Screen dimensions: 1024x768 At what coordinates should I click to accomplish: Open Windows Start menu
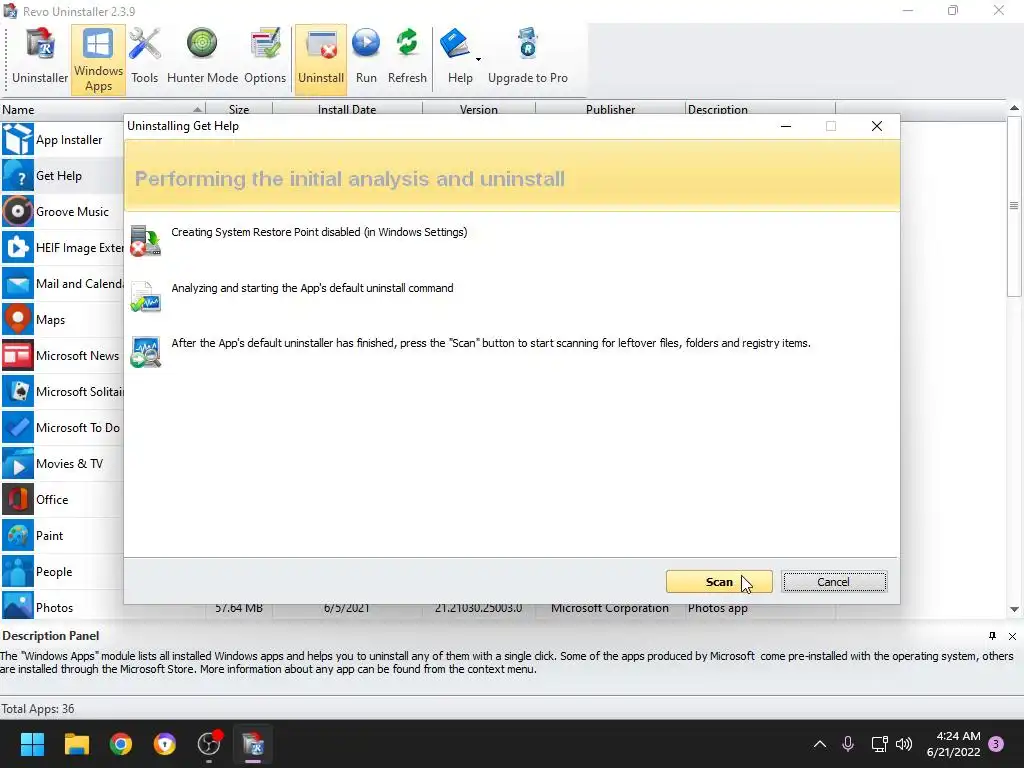(x=32, y=744)
